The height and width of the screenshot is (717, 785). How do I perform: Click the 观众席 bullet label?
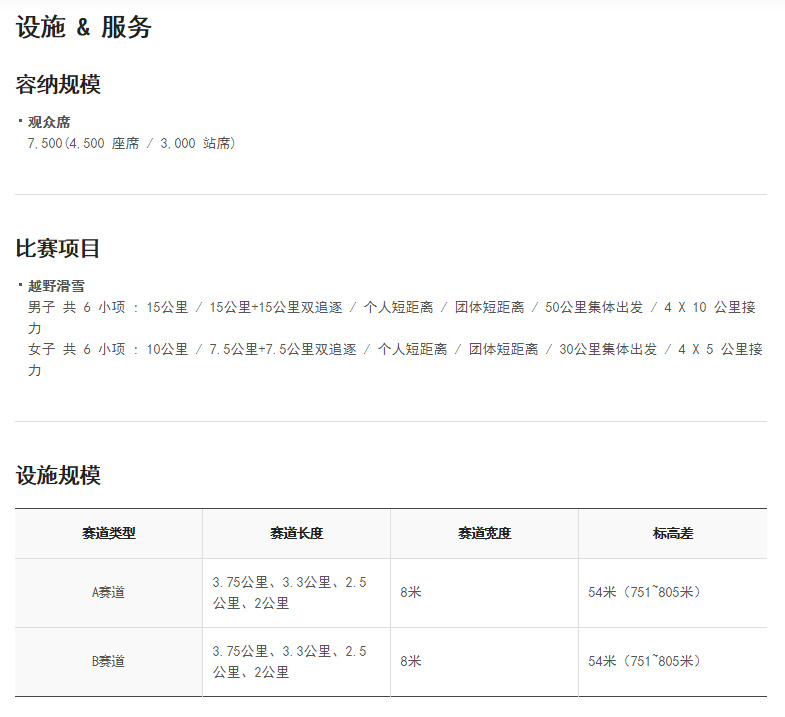[49, 122]
